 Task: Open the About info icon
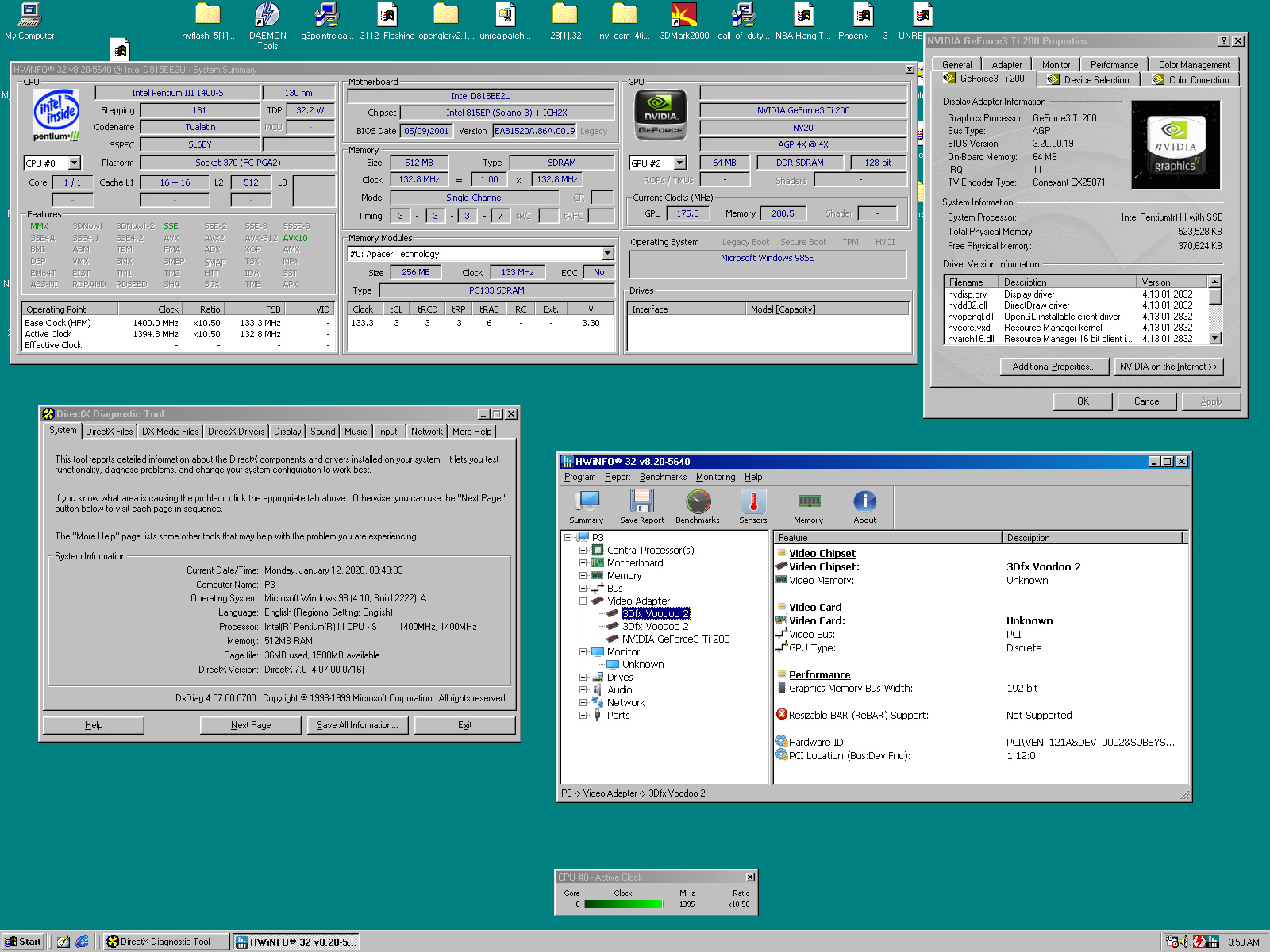(x=864, y=506)
